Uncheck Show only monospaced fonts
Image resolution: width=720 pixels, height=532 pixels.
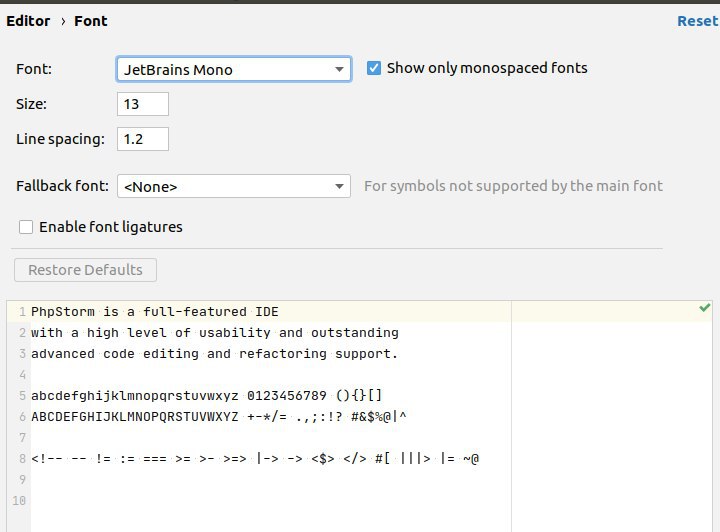point(374,68)
